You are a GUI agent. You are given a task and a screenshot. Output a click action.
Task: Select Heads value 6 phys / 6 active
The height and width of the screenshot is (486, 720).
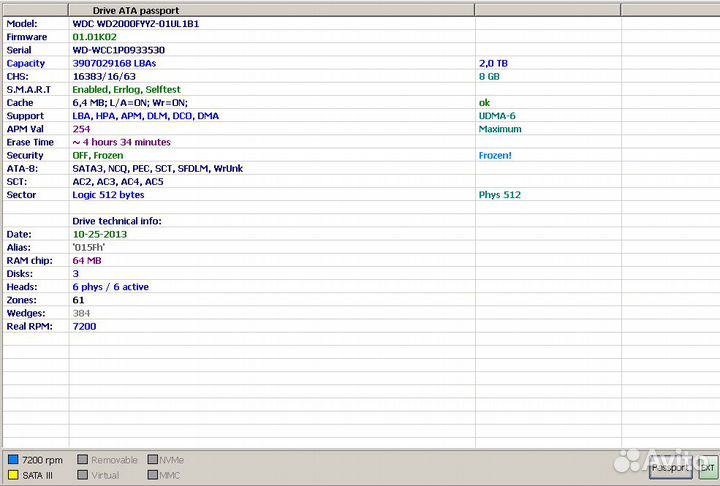click(x=111, y=287)
